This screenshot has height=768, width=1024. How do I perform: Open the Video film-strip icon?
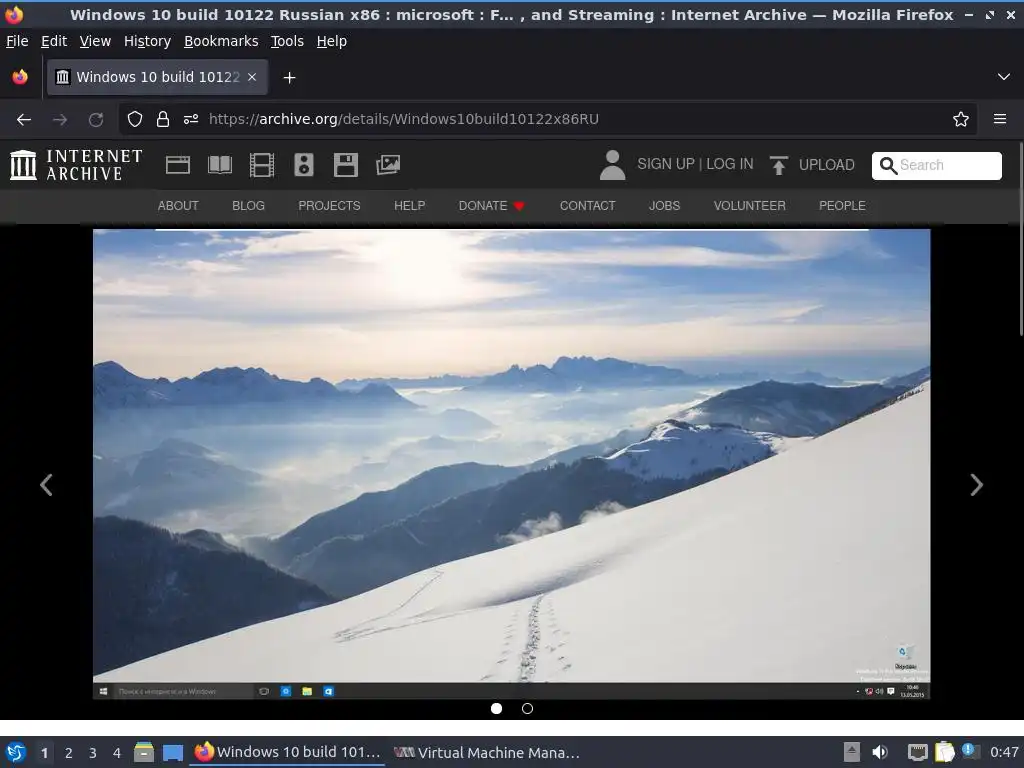click(261, 165)
